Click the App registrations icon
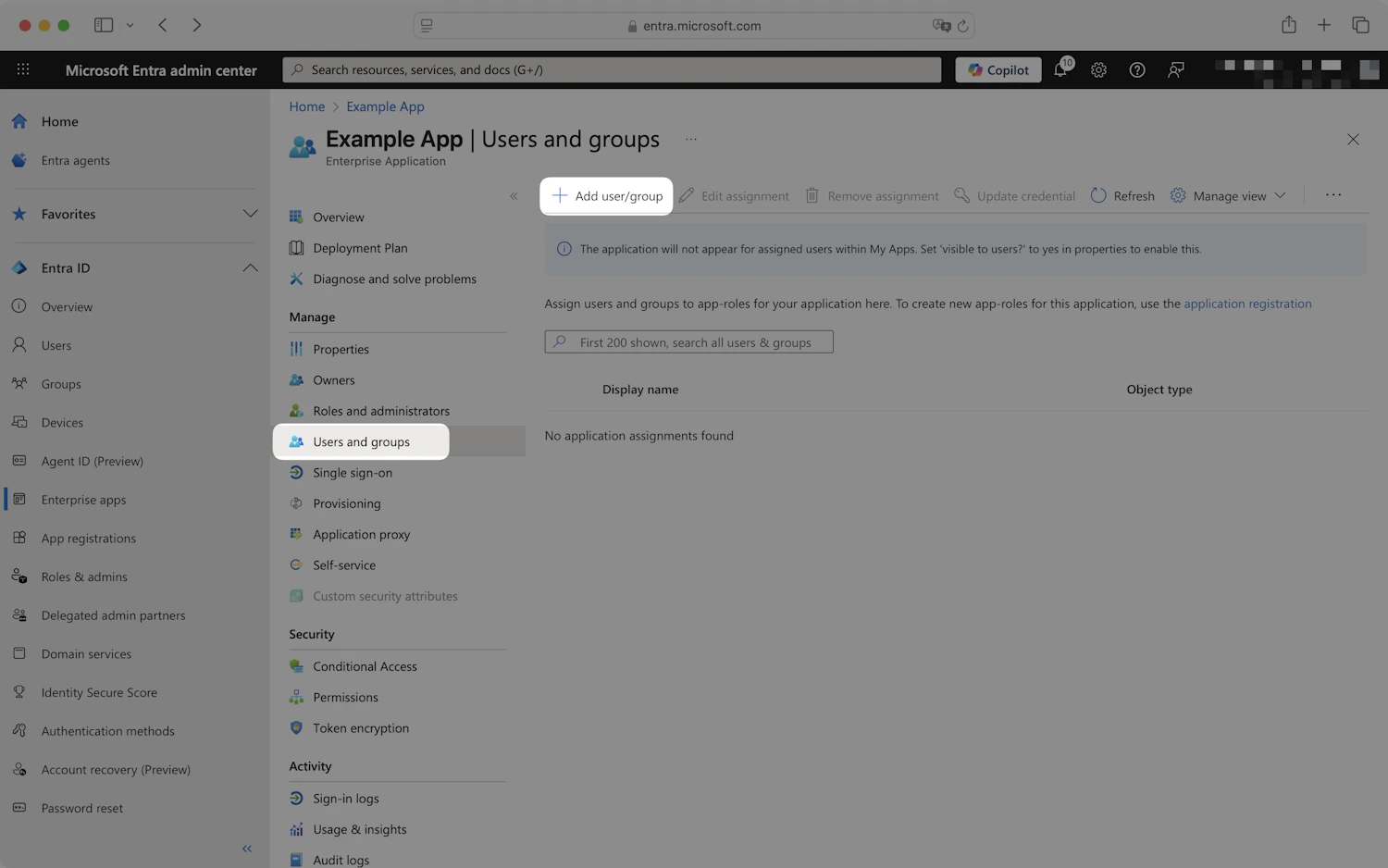Image resolution: width=1388 pixels, height=868 pixels. pyautogui.click(x=19, y=538)
